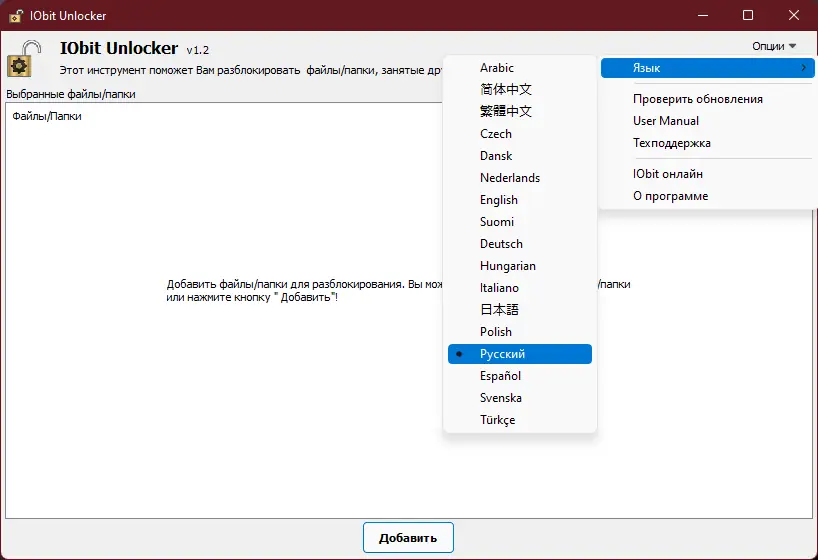Select Arabic language
Viewport: 818px width, 560px height.
click(520, 68)
